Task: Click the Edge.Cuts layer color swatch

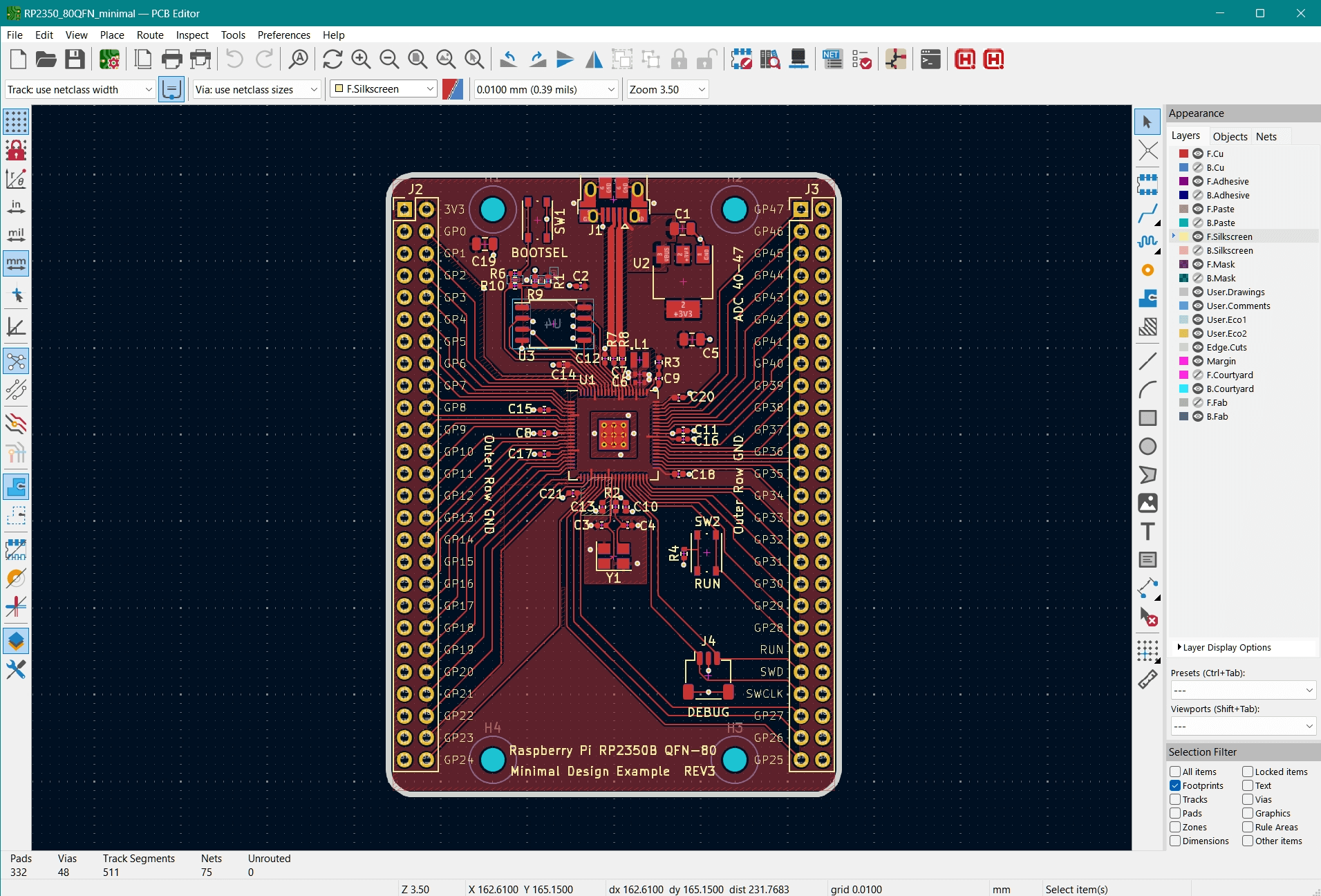Action: [x=1183, y=347]
